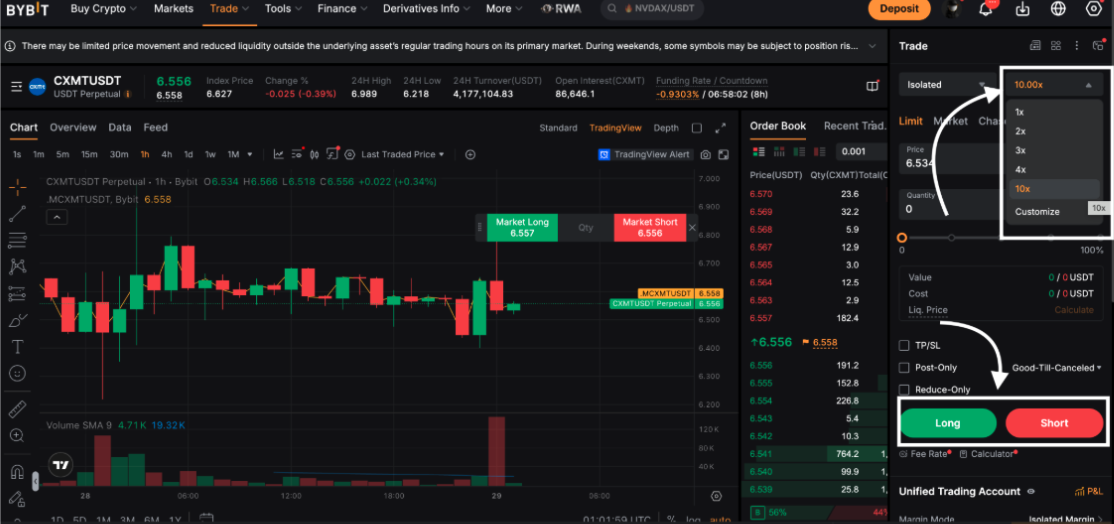Image resolution: width=1114 pixels, height=524 pixels.
Task: Switch to the Overview tab
Action: [73, 127]
